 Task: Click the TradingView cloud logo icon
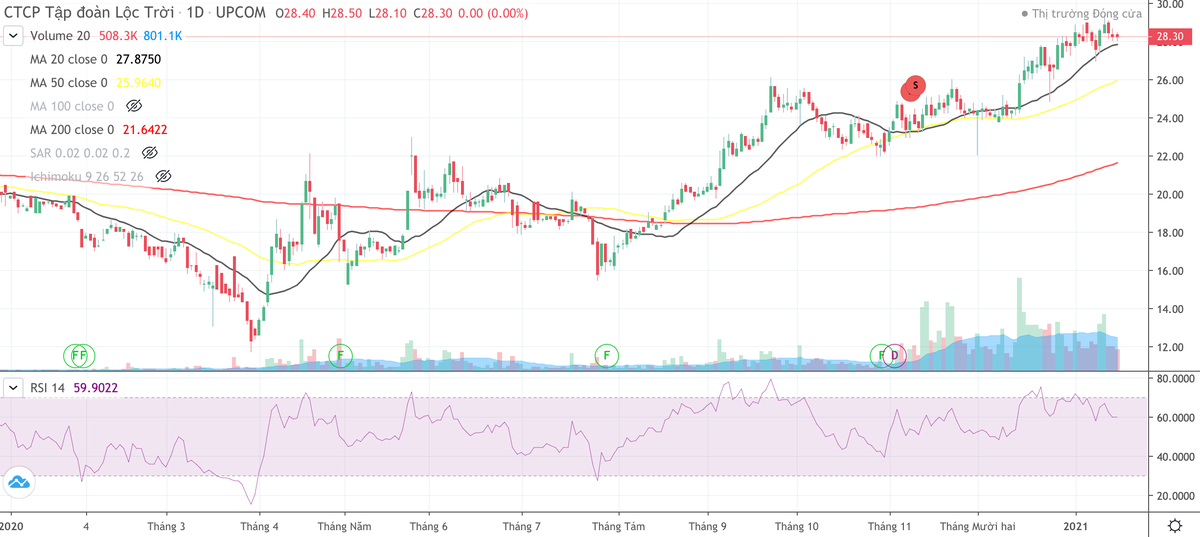20,482
